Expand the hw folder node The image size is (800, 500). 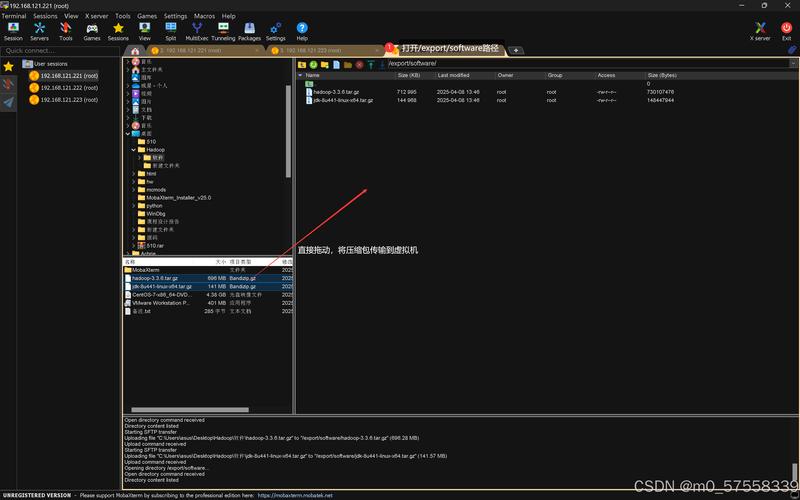pyautogui.click(x=134, y=182)
